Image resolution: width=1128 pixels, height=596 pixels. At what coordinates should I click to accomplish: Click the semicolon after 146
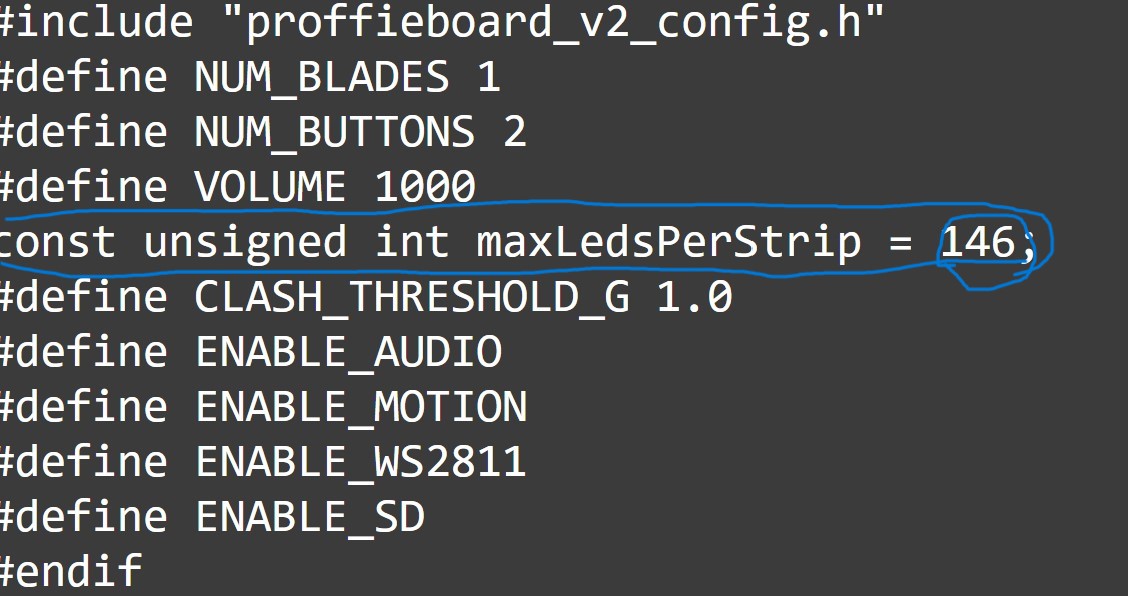point(1028,247)
